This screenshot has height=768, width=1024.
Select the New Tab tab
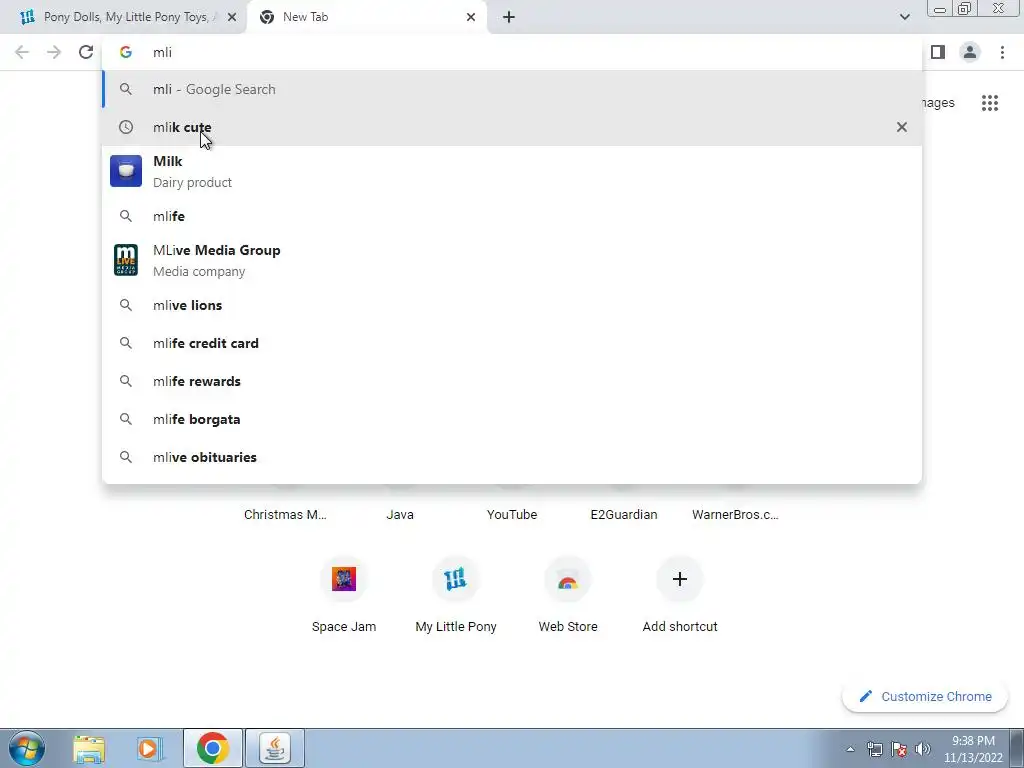pyautogui.click(x=367, y=17)
